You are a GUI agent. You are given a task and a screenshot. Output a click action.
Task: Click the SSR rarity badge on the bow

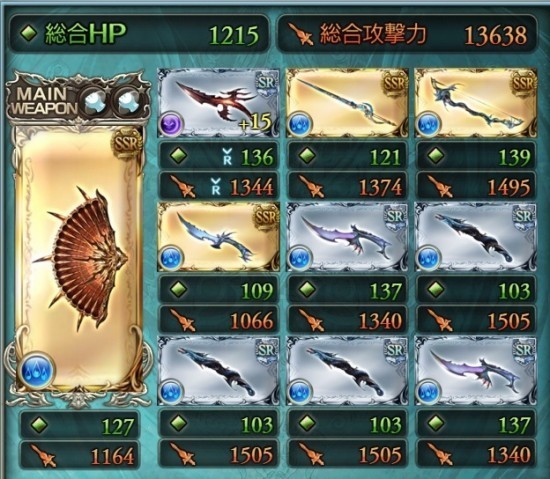(x=523, y=84)
